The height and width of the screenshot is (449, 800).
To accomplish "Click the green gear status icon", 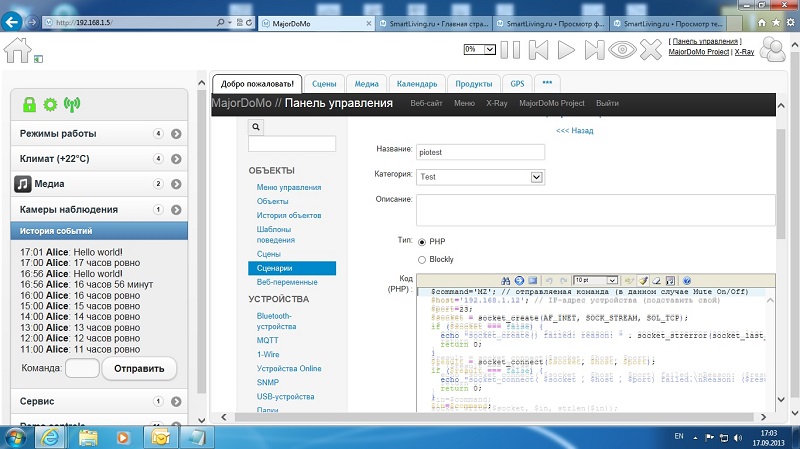I will 50,104.
